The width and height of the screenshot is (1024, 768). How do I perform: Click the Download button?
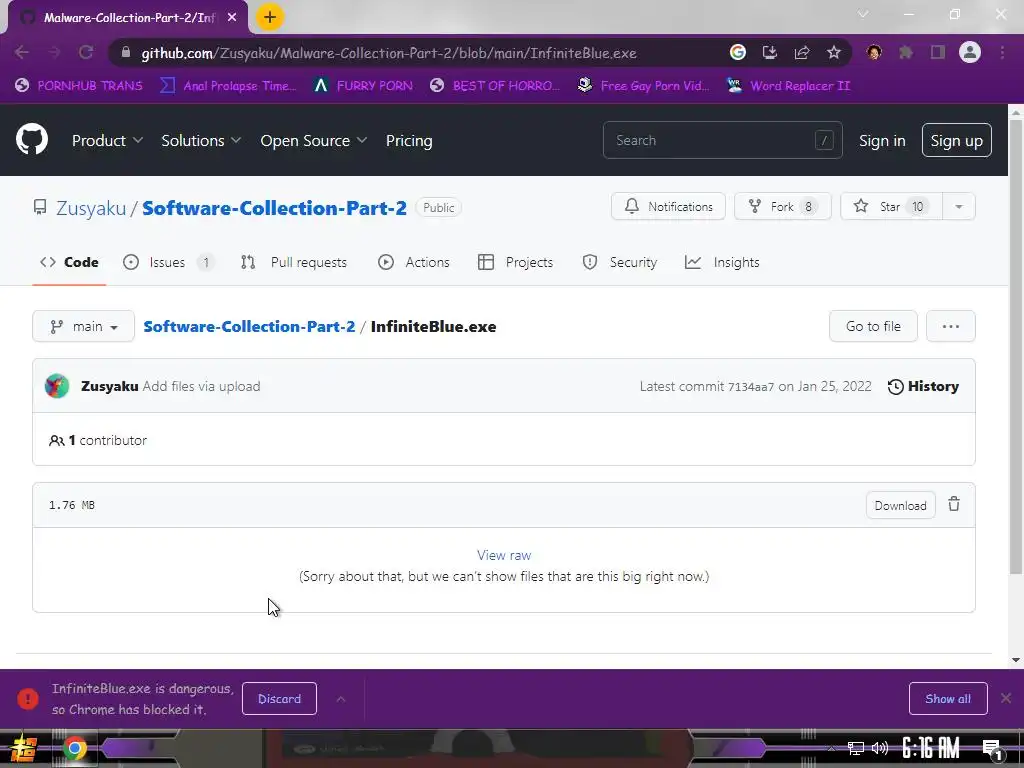[901, 505]
